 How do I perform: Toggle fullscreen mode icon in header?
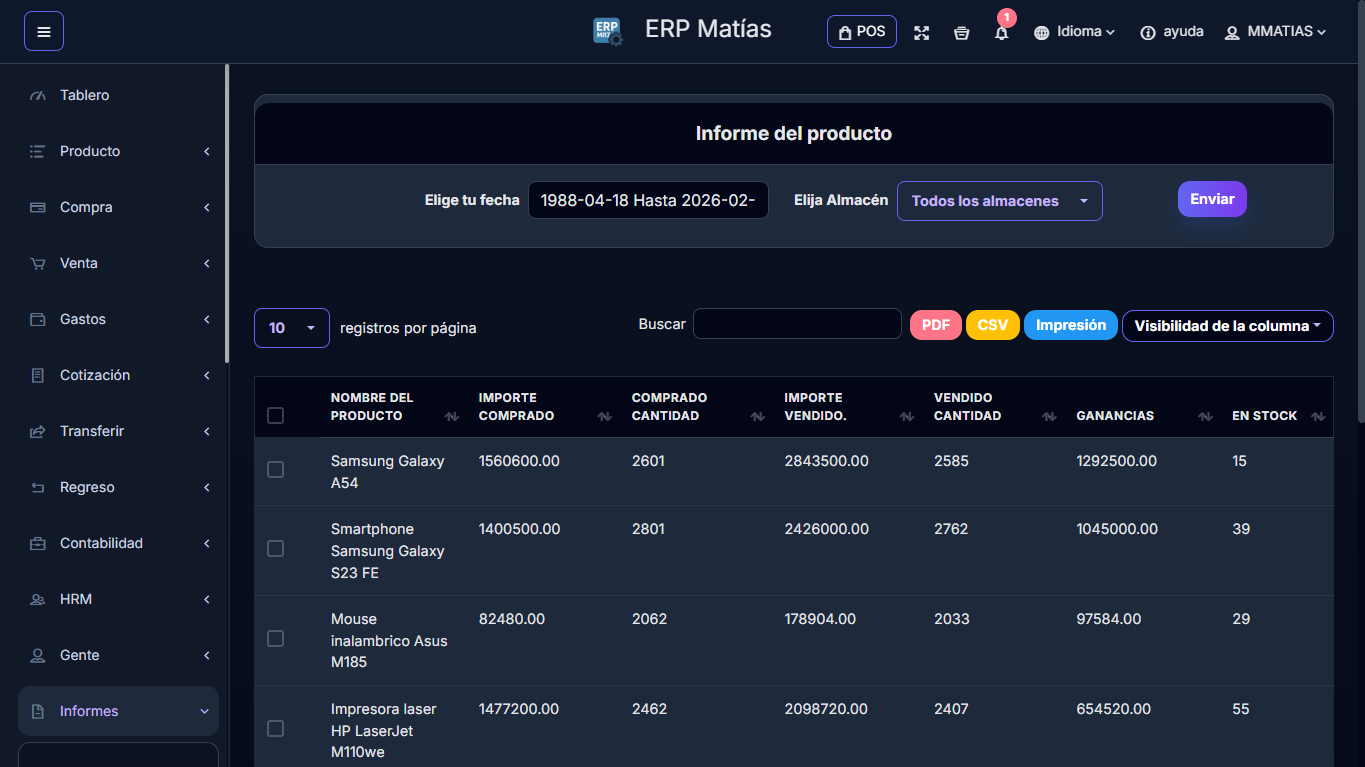(921, 32)
